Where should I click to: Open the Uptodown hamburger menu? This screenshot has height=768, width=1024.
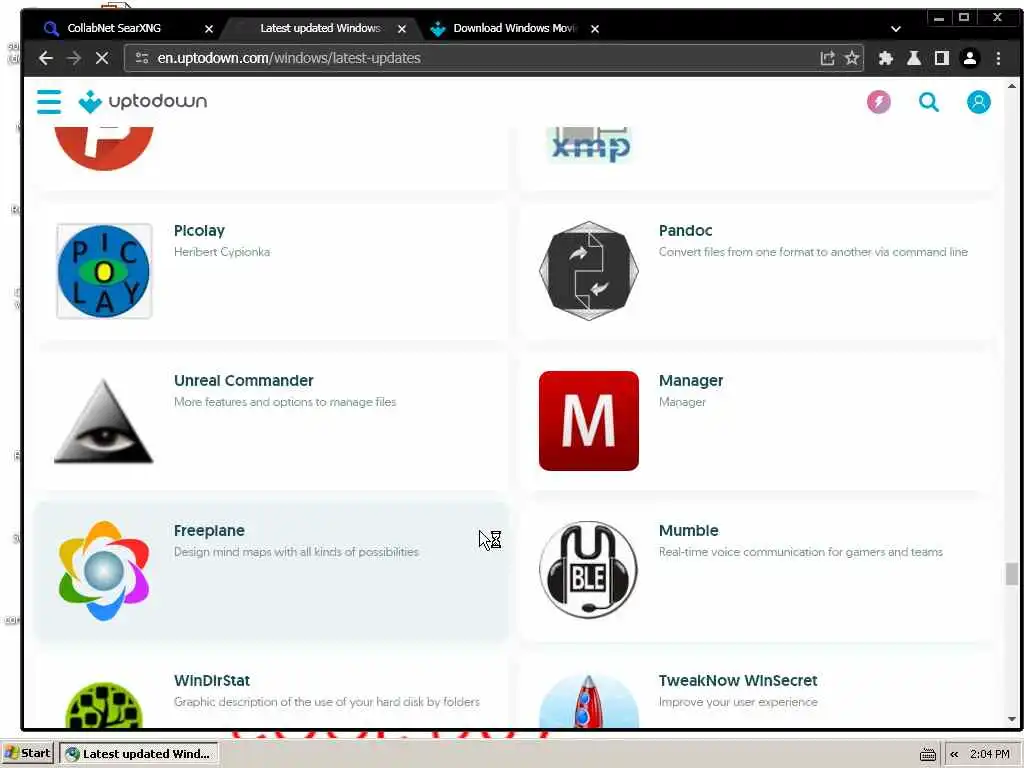tap(49, 102)
